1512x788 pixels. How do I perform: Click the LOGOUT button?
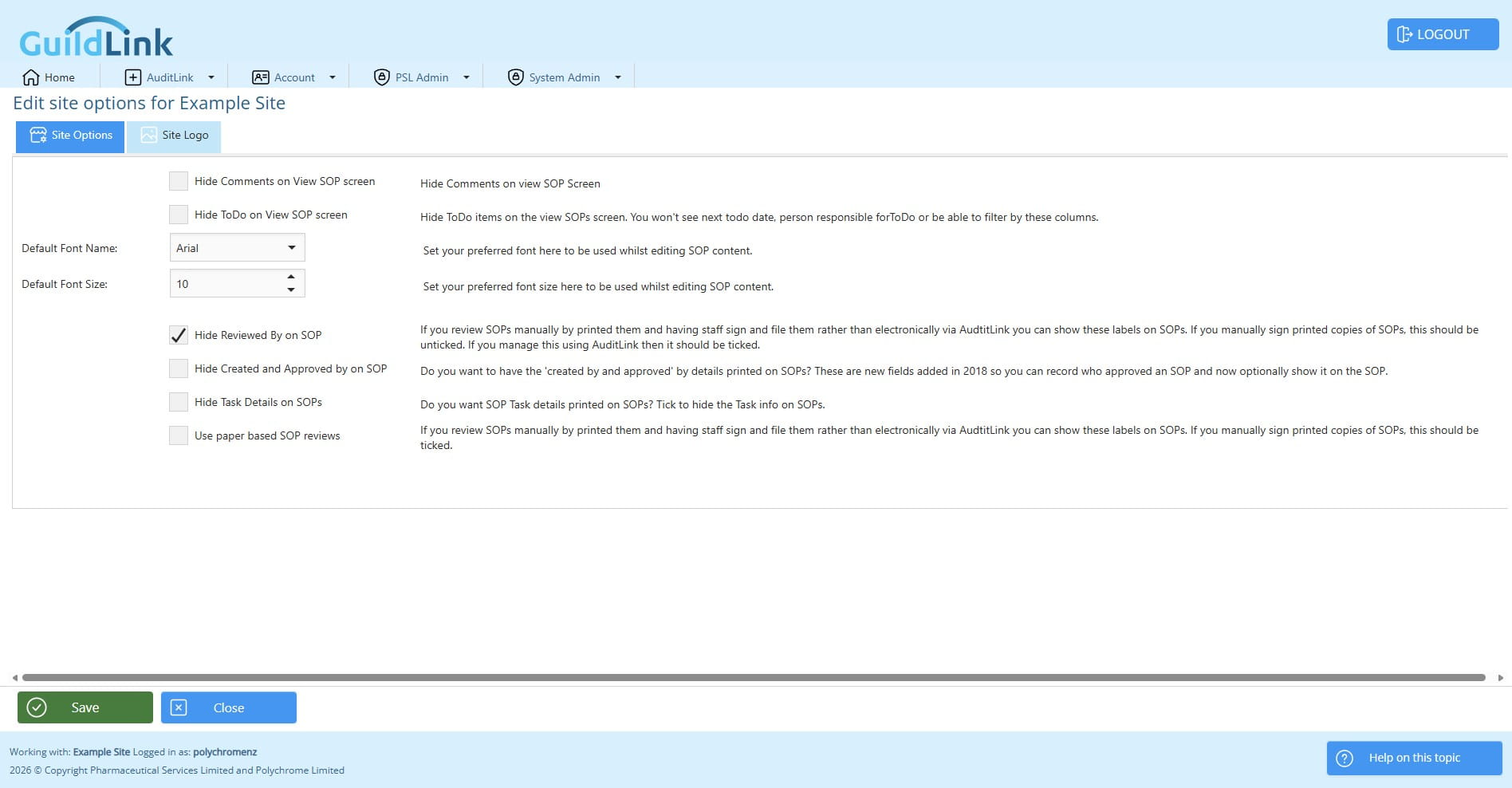tap(1443, 34)
